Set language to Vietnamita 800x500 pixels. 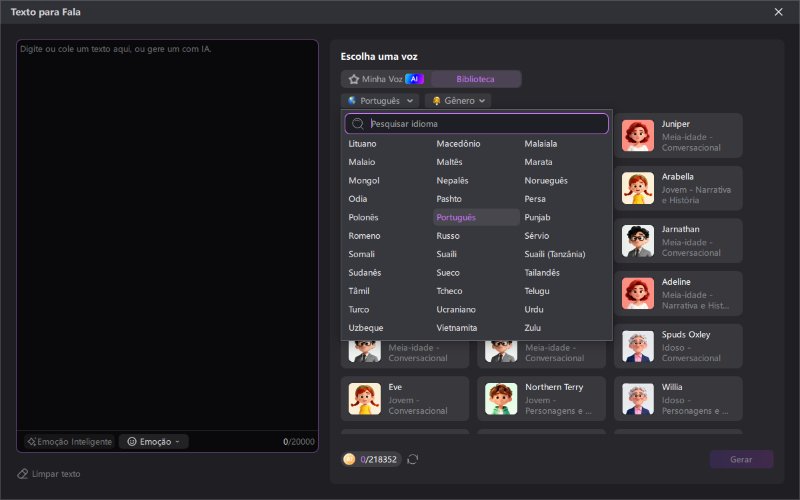(x=457, y=328)
